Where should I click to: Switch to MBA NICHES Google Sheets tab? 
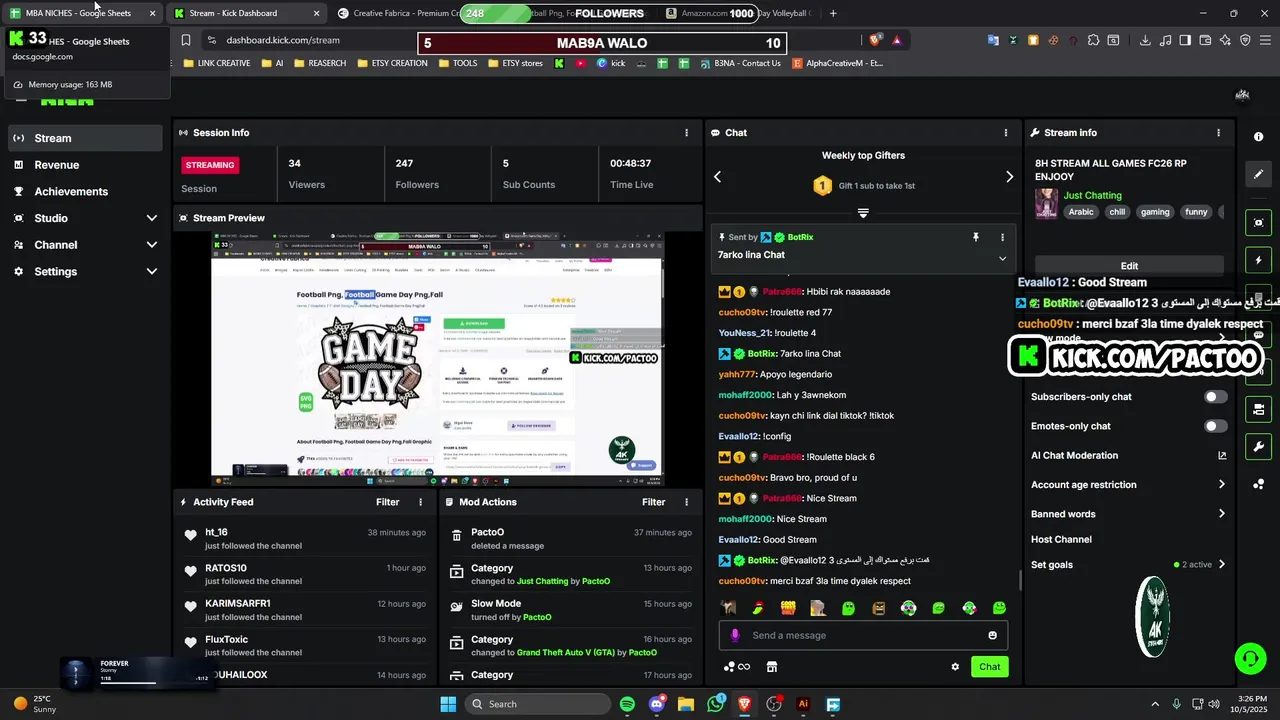click(x=83, y=13)
